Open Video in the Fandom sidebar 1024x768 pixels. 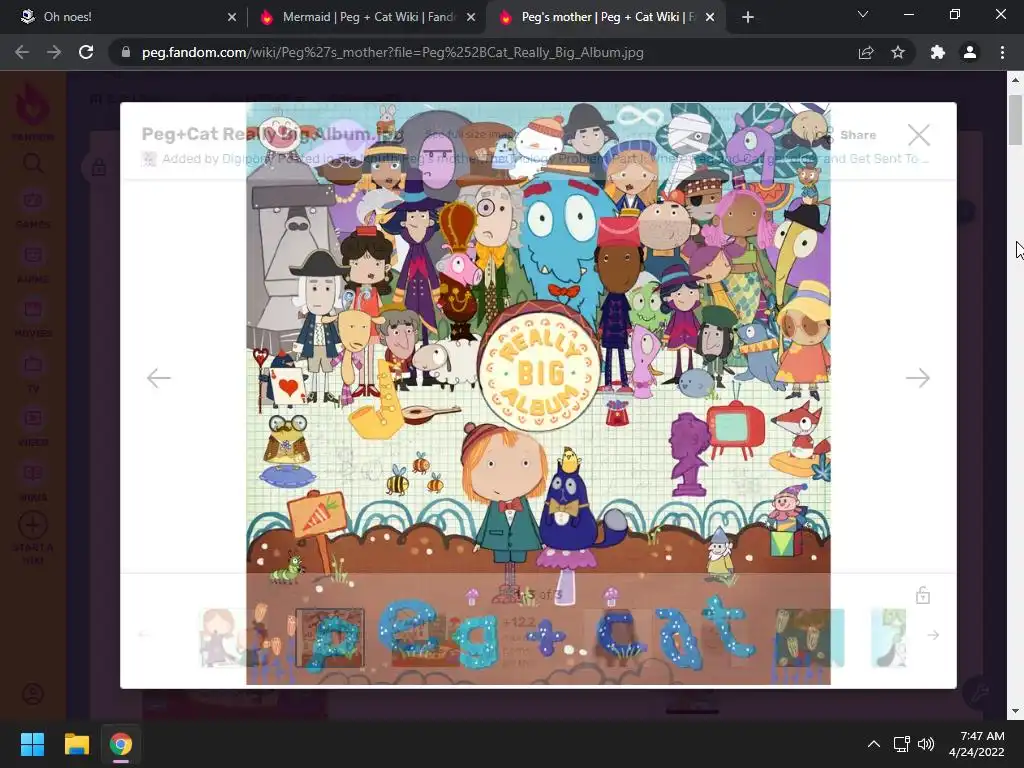33,428
